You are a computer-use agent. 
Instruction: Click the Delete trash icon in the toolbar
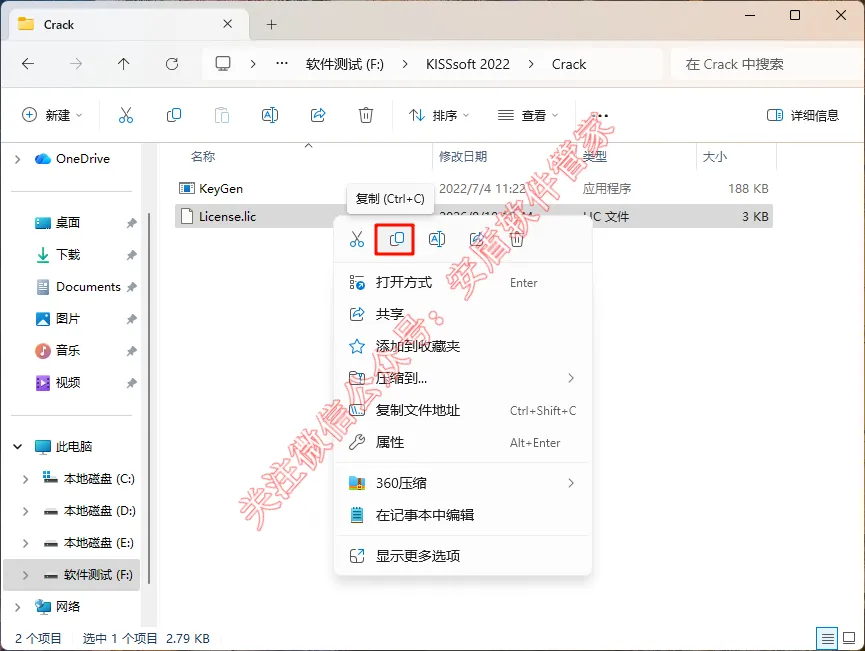(366, 115)
